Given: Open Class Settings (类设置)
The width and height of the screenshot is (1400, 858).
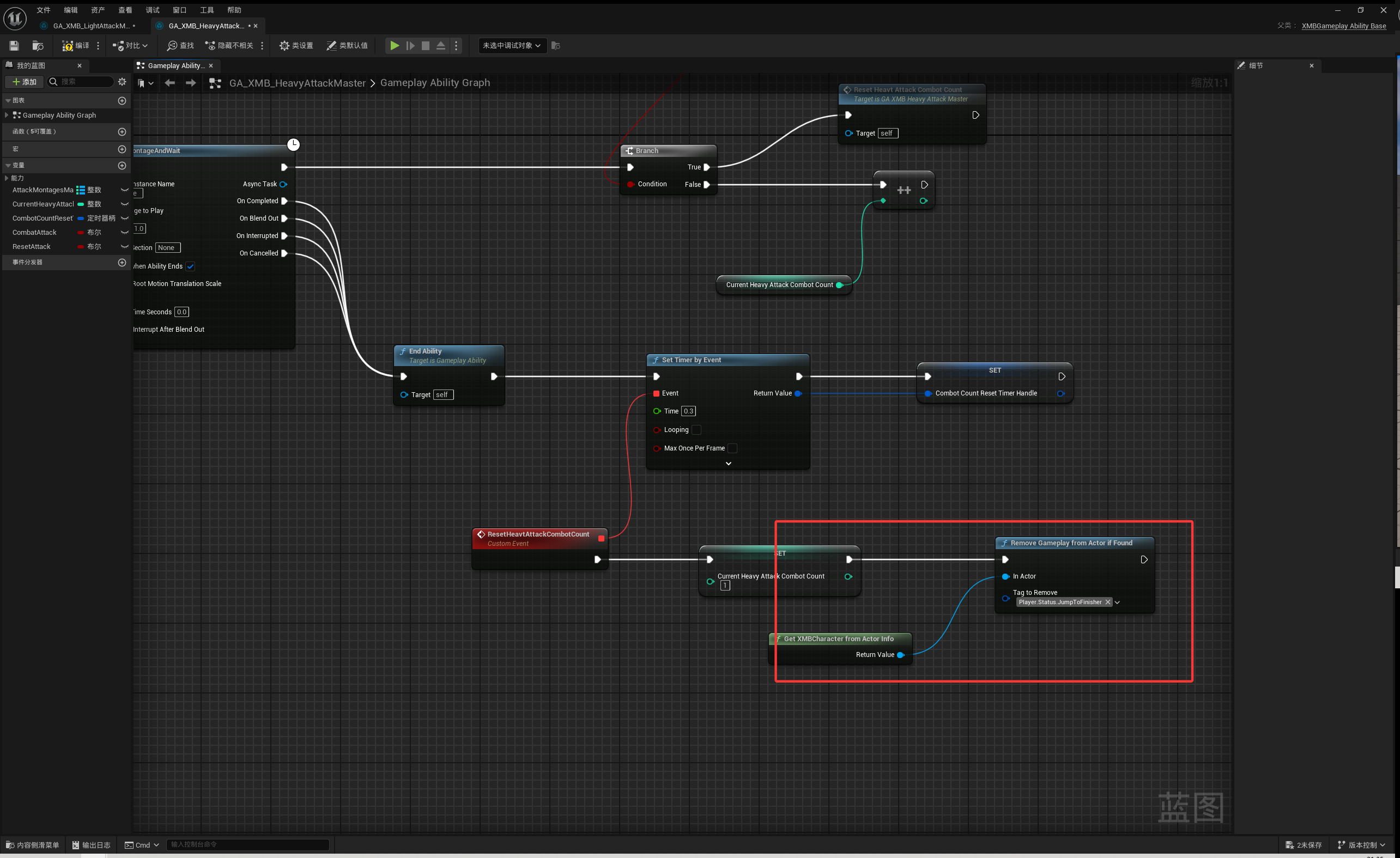Looking at the screenshot, I should tap(296, 45).
